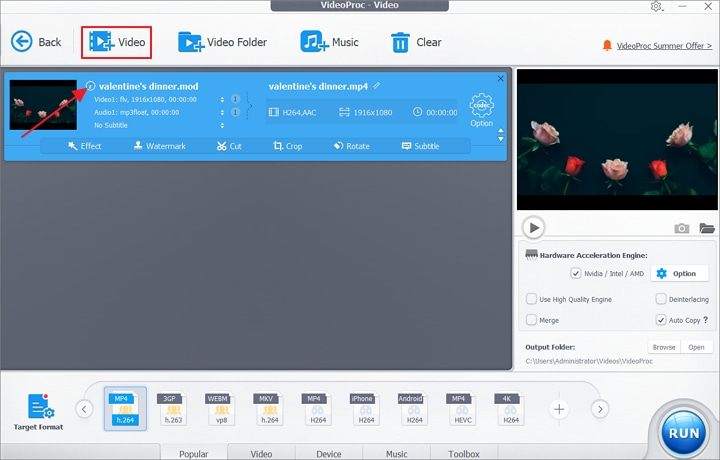Image resolution: width=720 pixels, height=460 pixels.
Task: Open the output folder
Action: 696,347
